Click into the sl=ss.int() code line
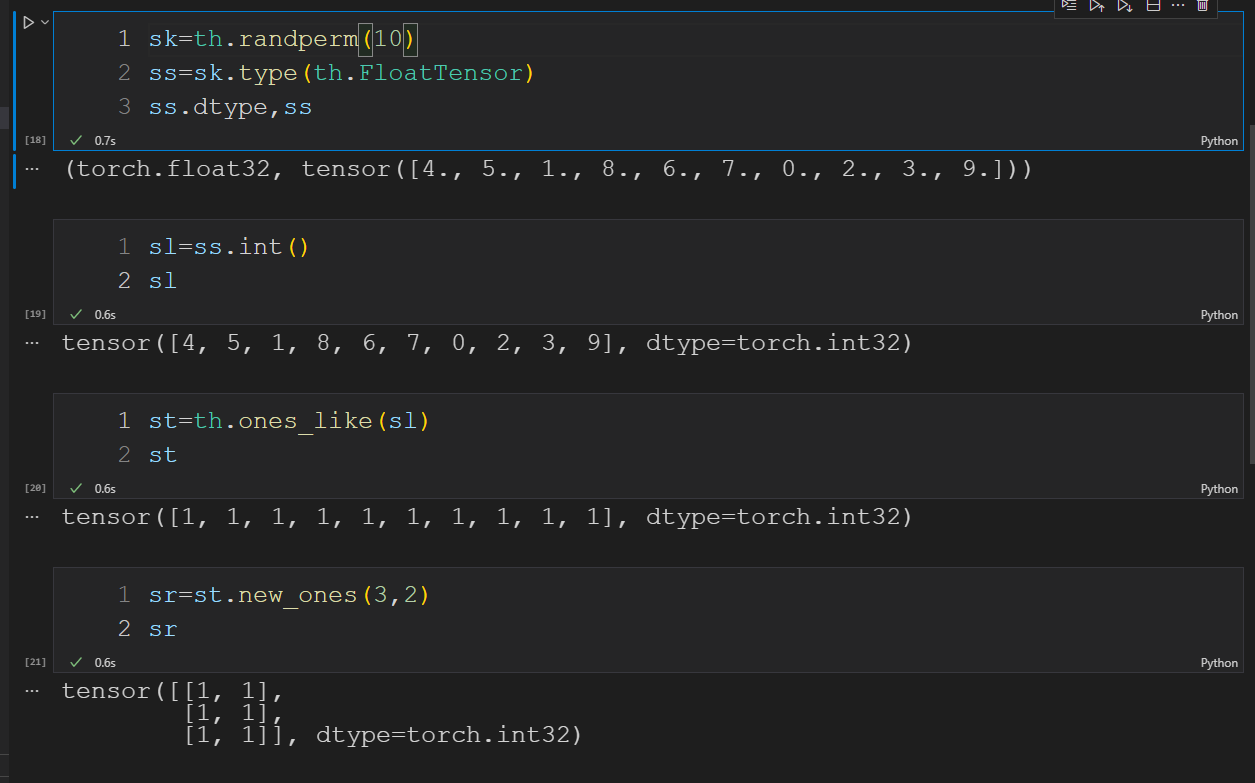1255x783 pixels. (x=229, y=247)
